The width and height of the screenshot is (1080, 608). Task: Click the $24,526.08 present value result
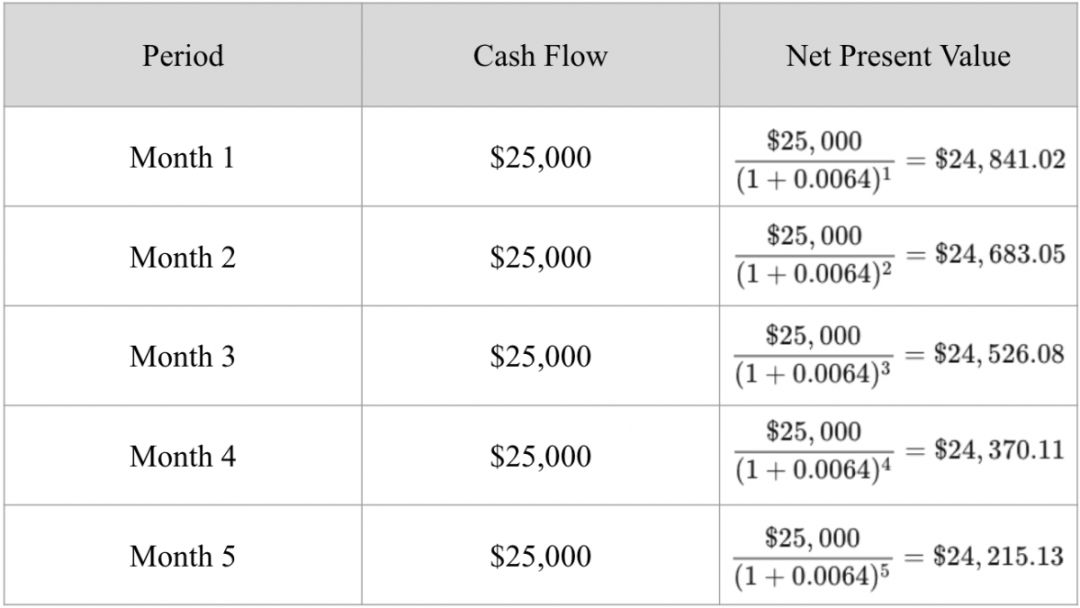click(x=999, y=354)
